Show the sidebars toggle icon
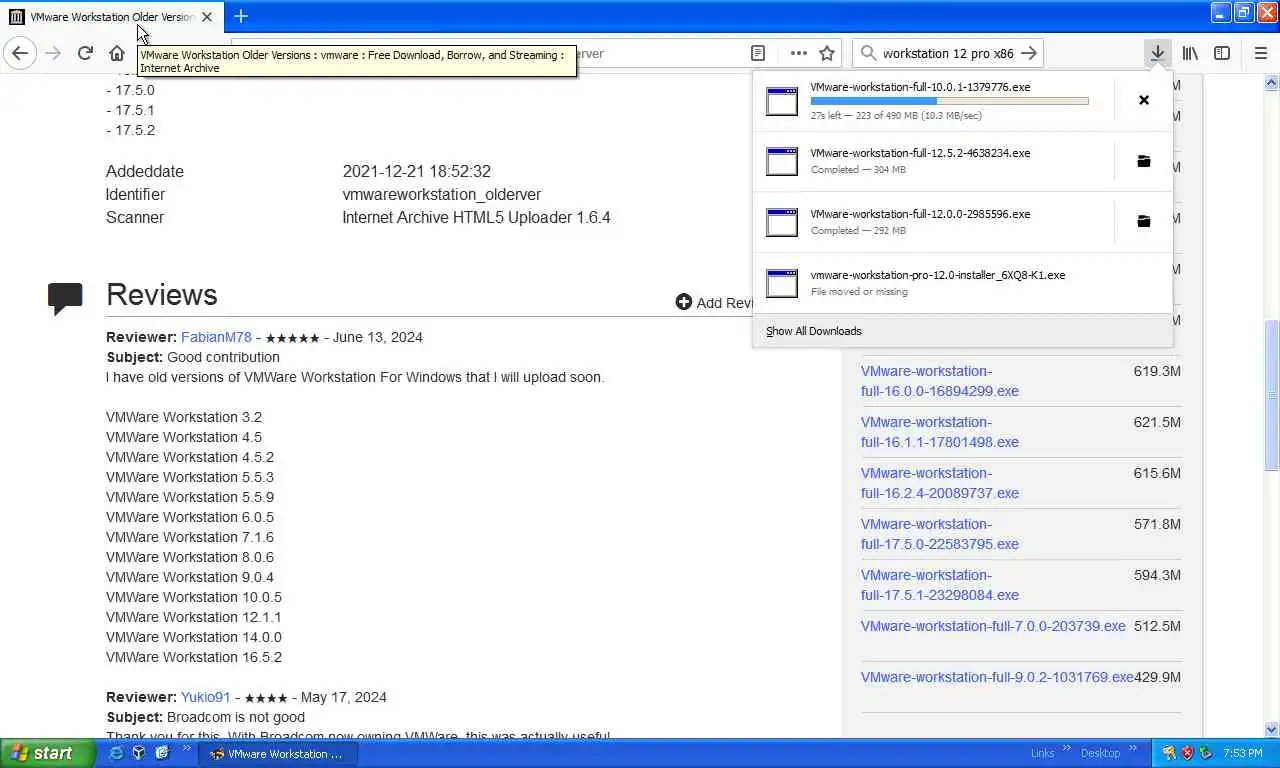Screen dimensions: 1280x768 tap(1222, 53)
